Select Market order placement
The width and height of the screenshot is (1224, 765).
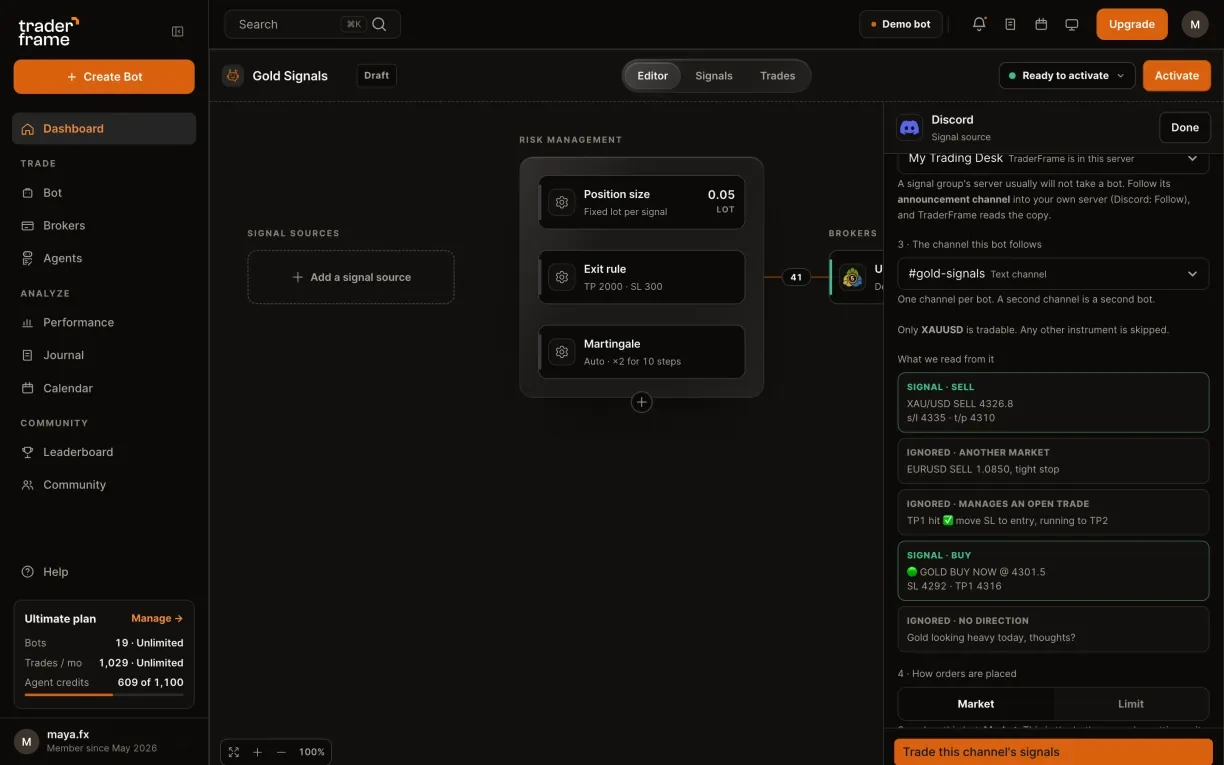click(x=976, y=704)
